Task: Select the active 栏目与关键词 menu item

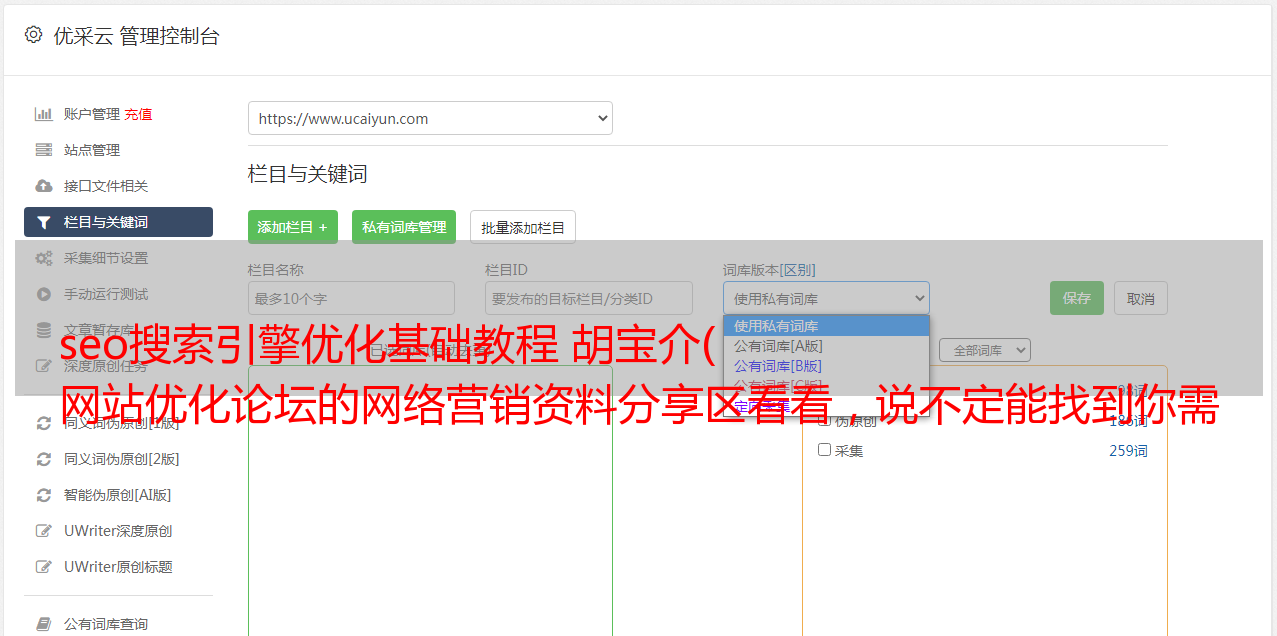Action: coord(118,222)
